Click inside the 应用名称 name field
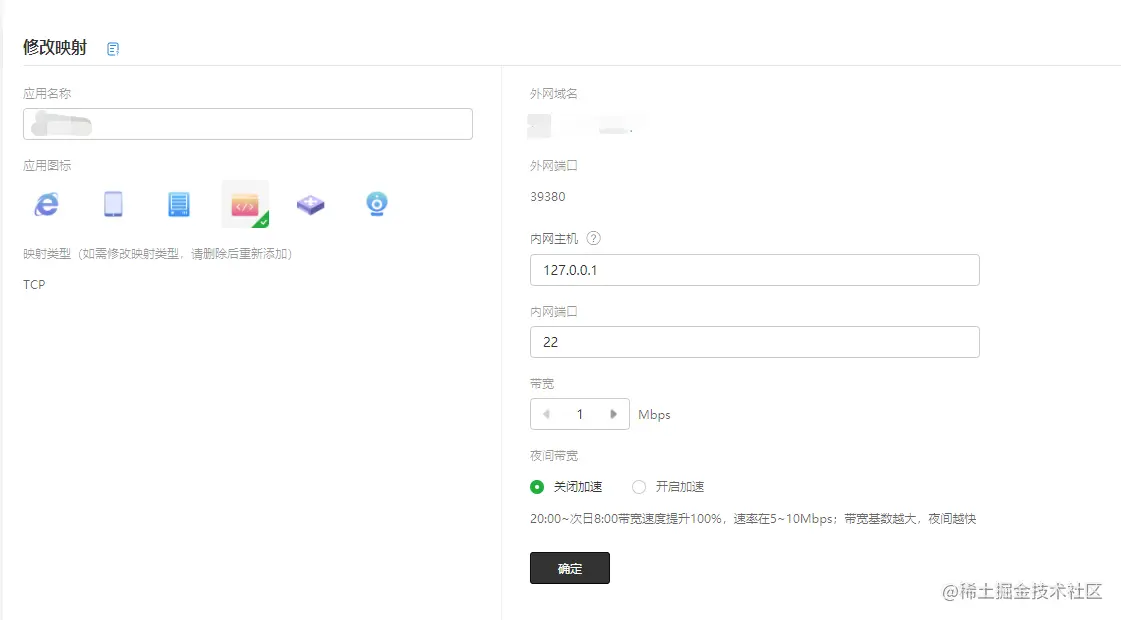The width and height of the screenshot is (1121, 620). [x=248, y=123]
